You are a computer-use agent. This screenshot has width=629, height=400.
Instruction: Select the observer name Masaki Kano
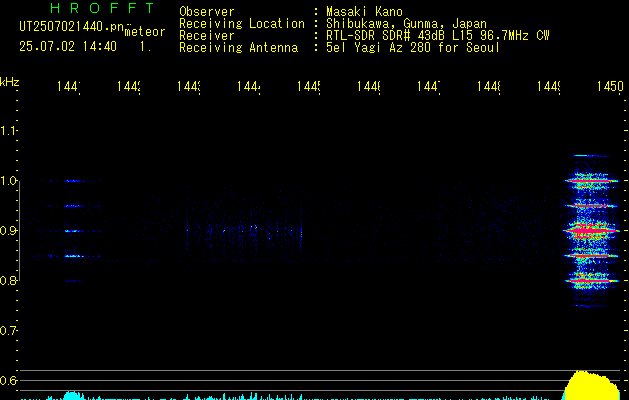click(x=364, y=12)
